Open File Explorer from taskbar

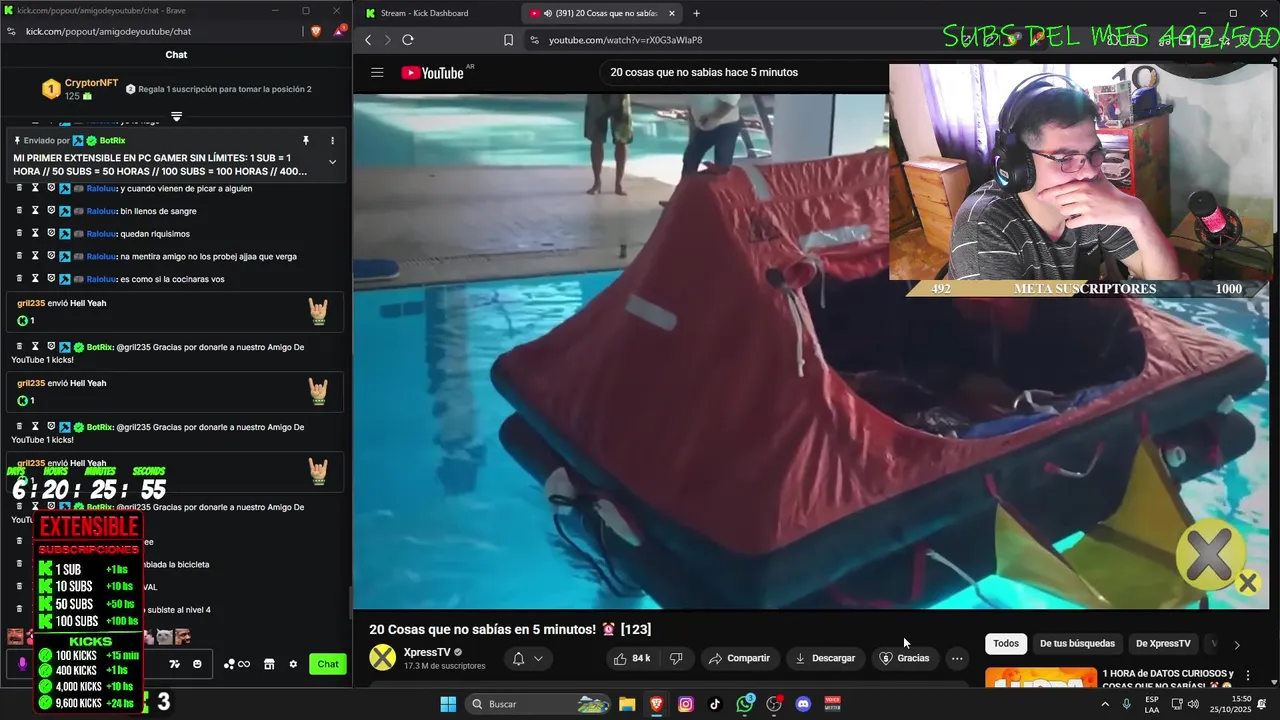pos(627,704)
